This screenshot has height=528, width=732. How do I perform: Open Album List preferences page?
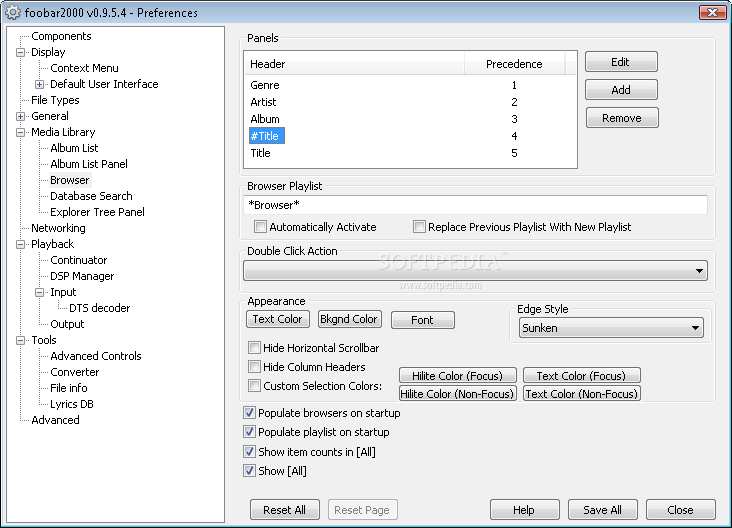pyautogui.click(x=74, y=148)
